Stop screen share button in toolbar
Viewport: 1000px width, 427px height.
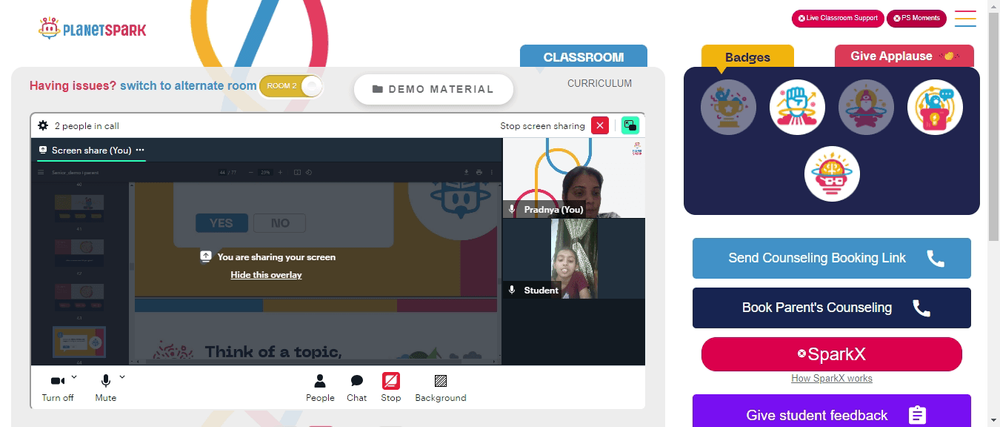coord(391,388)
